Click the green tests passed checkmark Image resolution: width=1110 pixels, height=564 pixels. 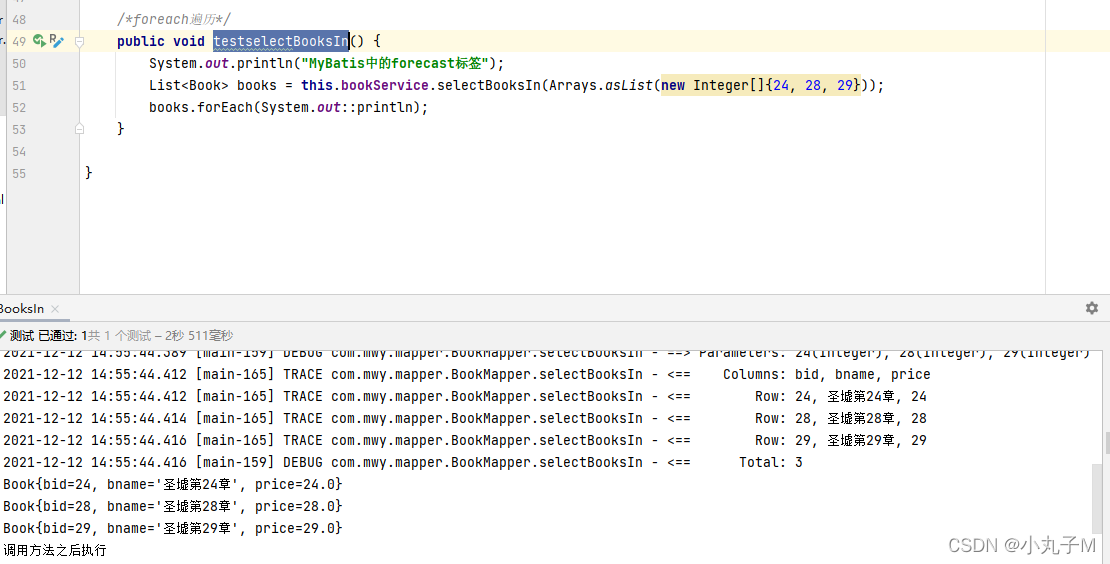(x=3, y=335)
